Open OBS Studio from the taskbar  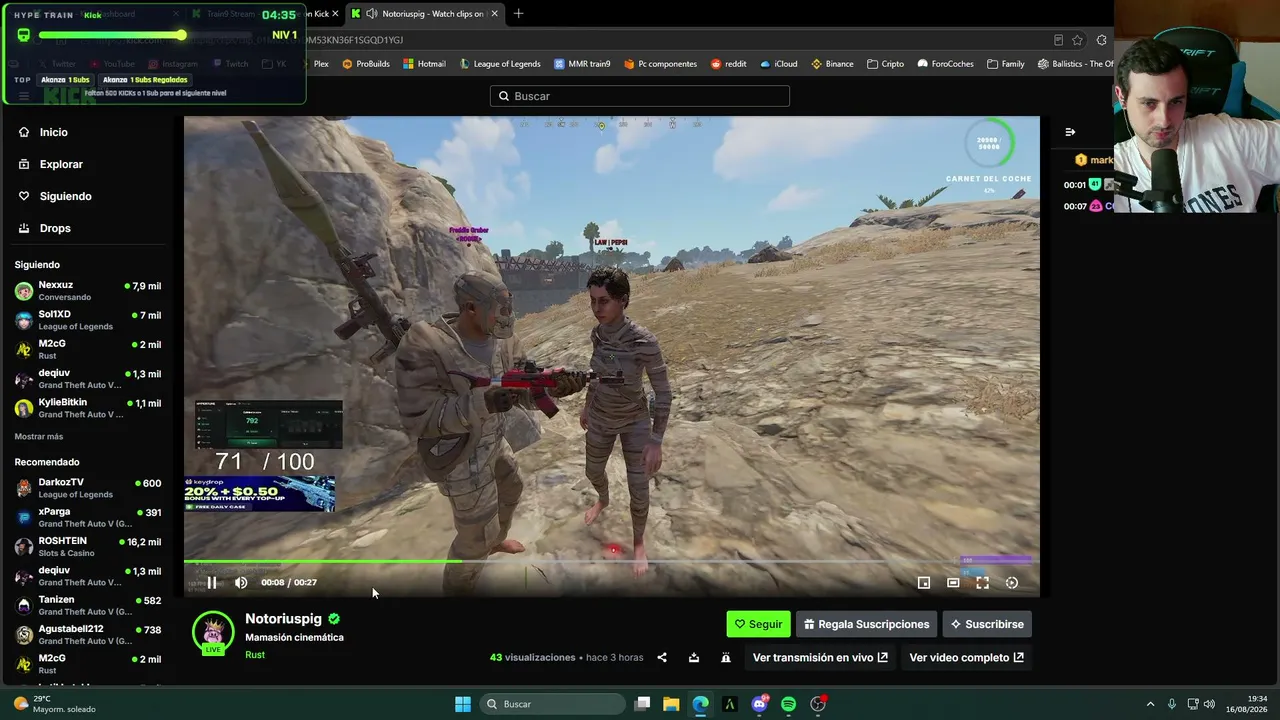(x=818, y=704)
